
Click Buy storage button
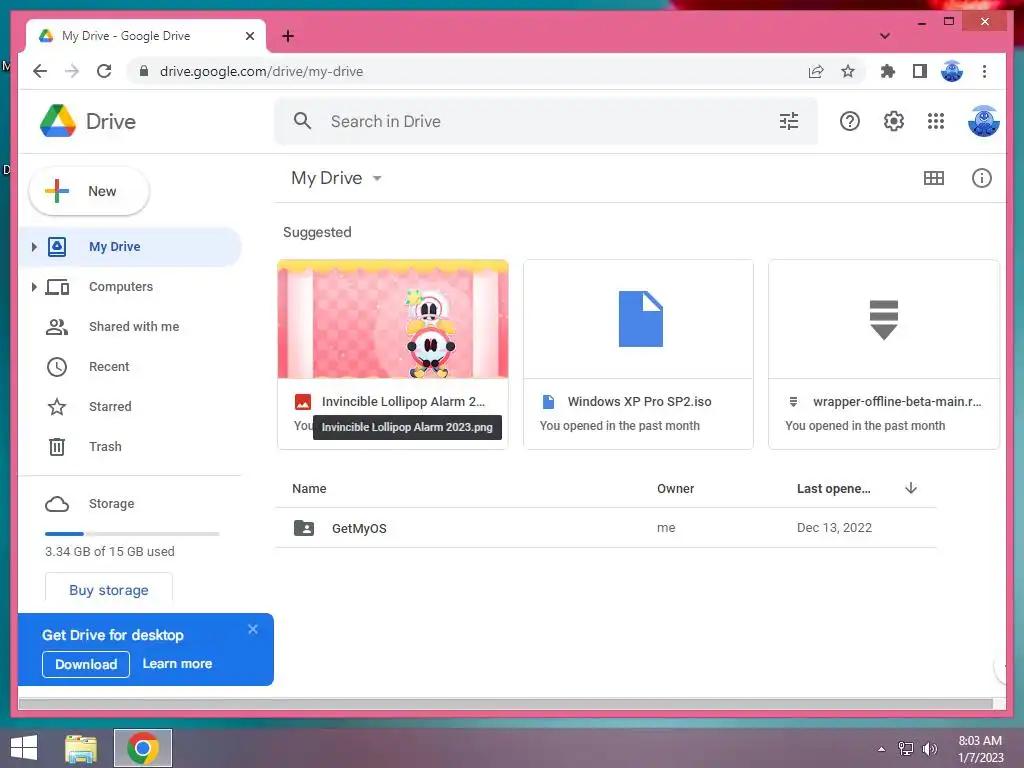pos(108,589)
